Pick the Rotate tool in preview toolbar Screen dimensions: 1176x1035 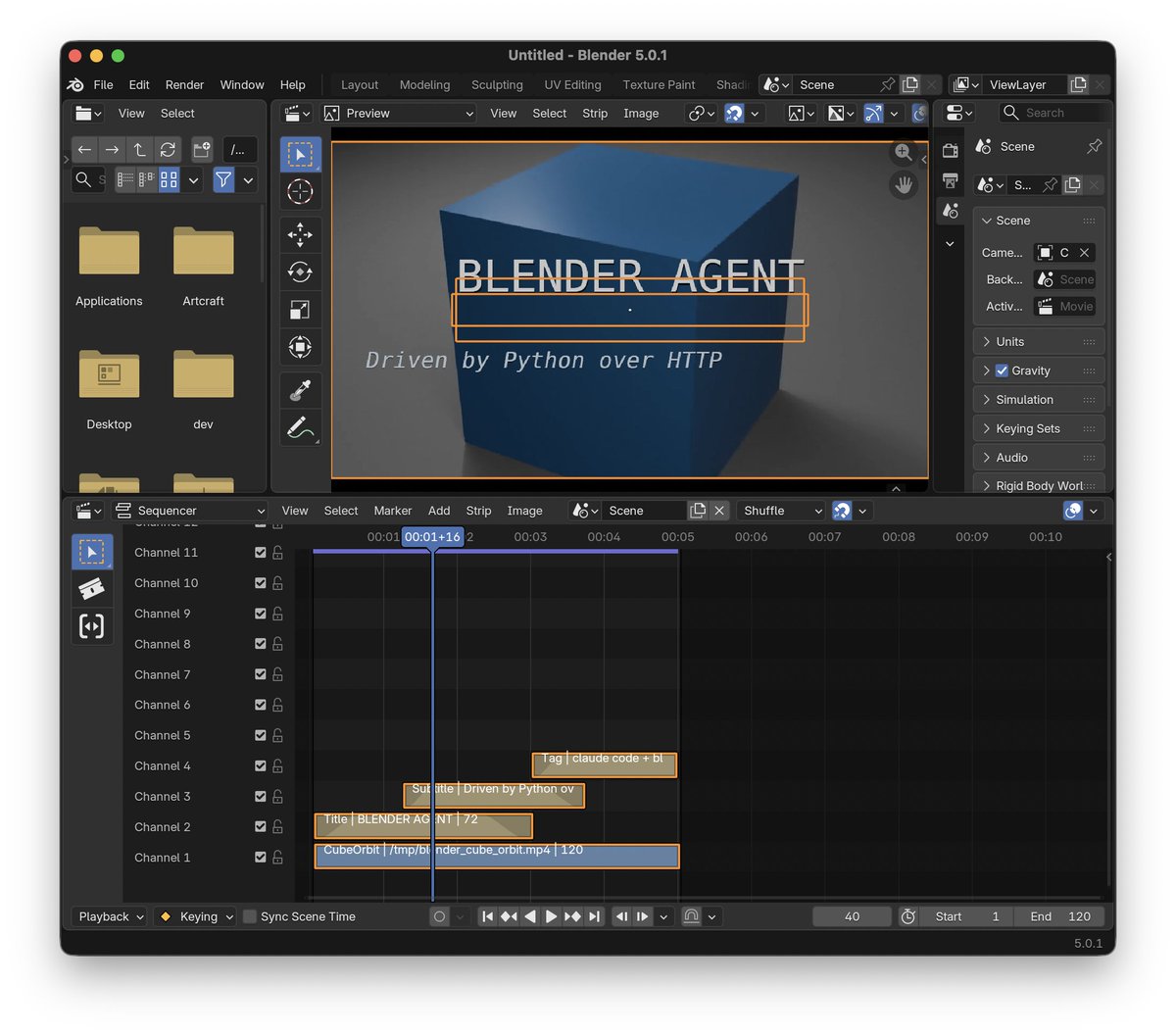(x=300, y=271)
